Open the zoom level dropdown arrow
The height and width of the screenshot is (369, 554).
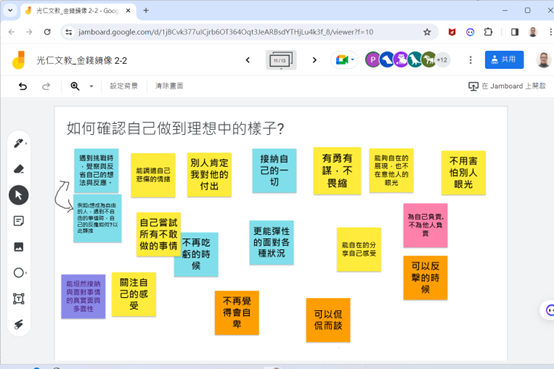(x=91, y=86)
